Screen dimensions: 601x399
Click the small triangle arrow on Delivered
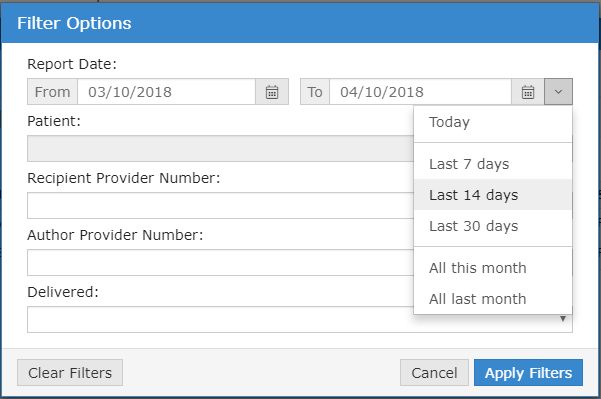pos(563,319)
